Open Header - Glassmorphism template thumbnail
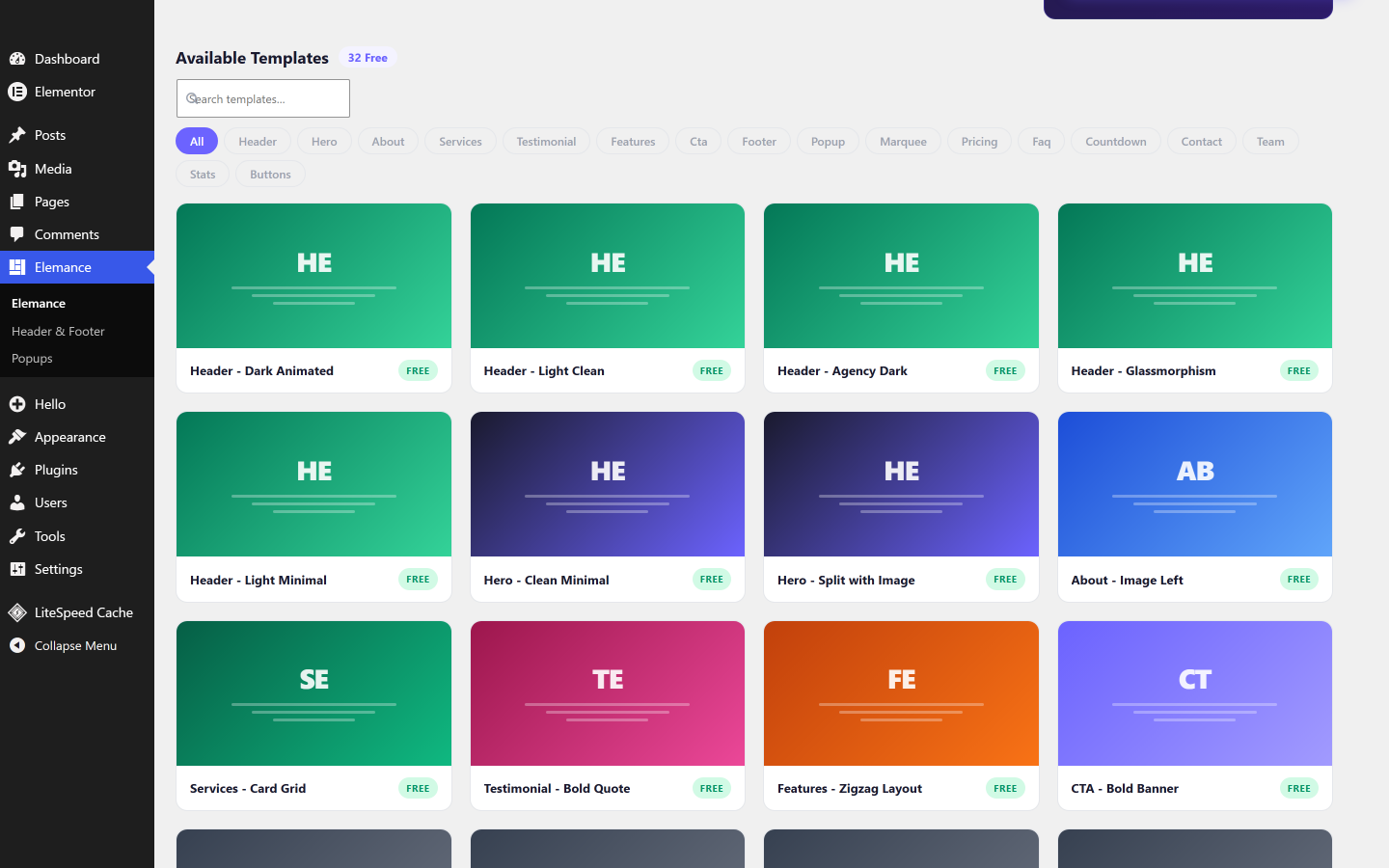Image resolution: width=1389 pixels, height=868 pixels. tap(1195, 276)
